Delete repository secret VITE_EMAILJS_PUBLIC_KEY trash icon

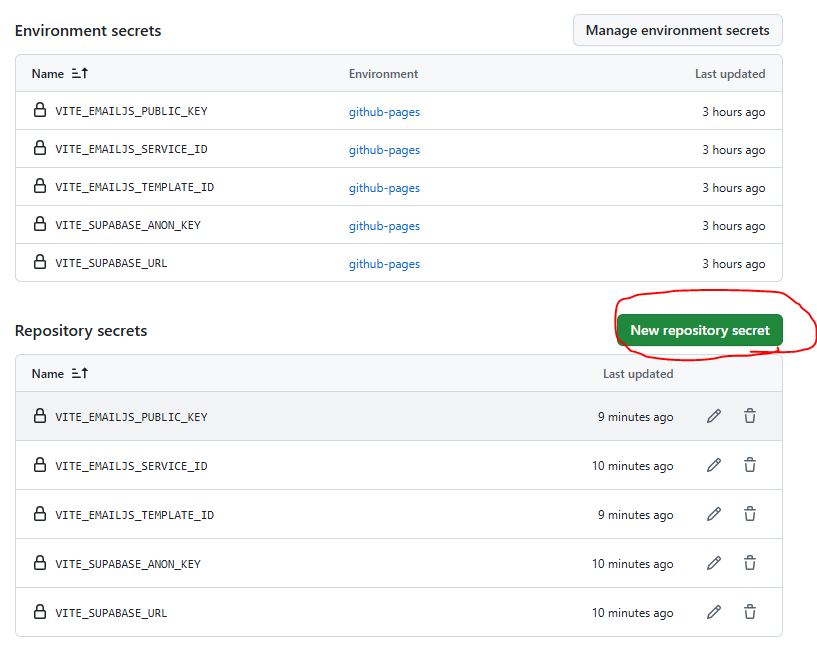[x=750, y=416]
